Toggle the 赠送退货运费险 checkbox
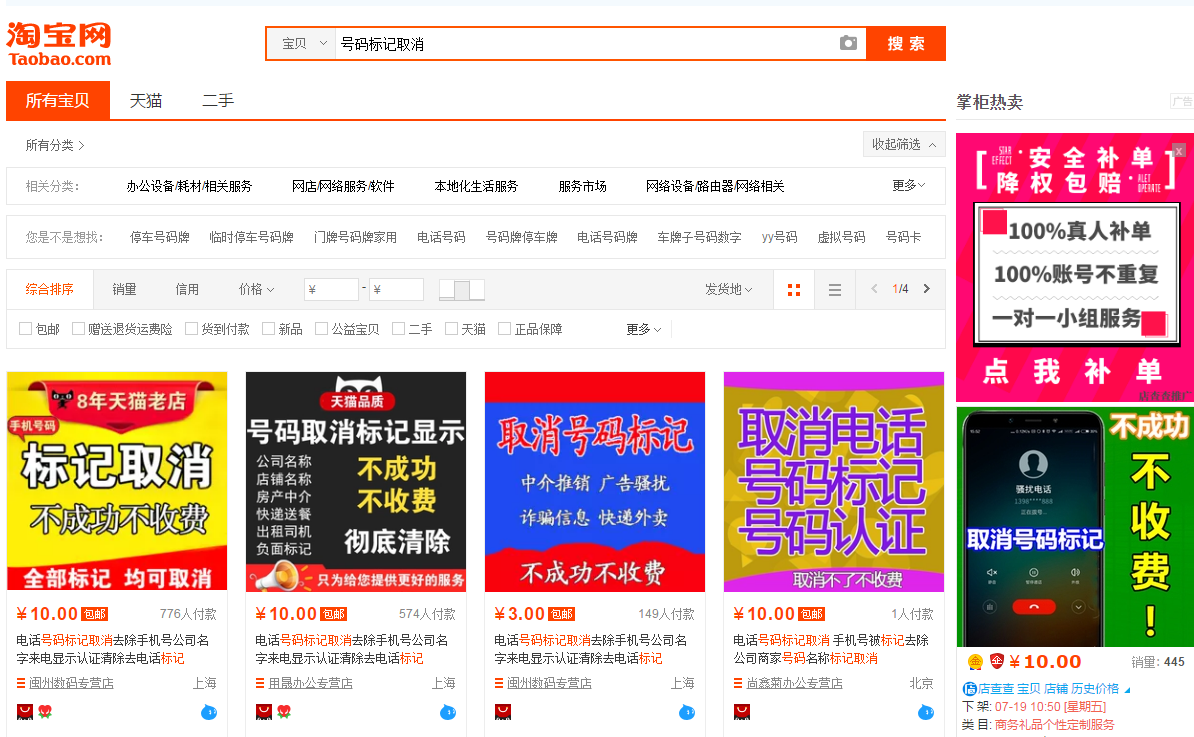The width and height of the screenshot is (1194, 737). point(78,328)
